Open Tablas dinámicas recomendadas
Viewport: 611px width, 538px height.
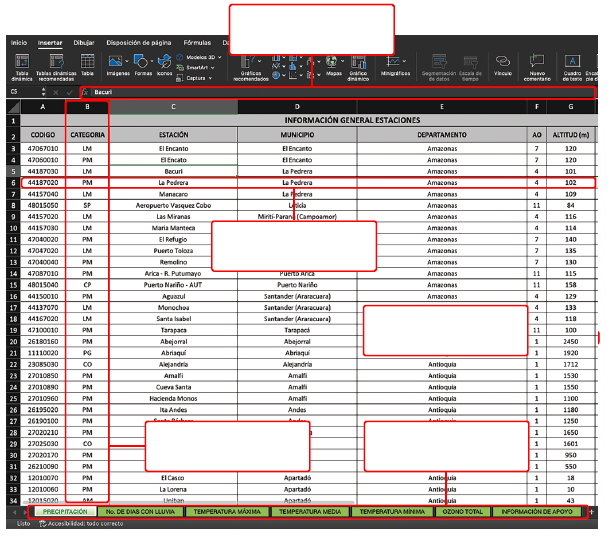[x=56, y=62]
